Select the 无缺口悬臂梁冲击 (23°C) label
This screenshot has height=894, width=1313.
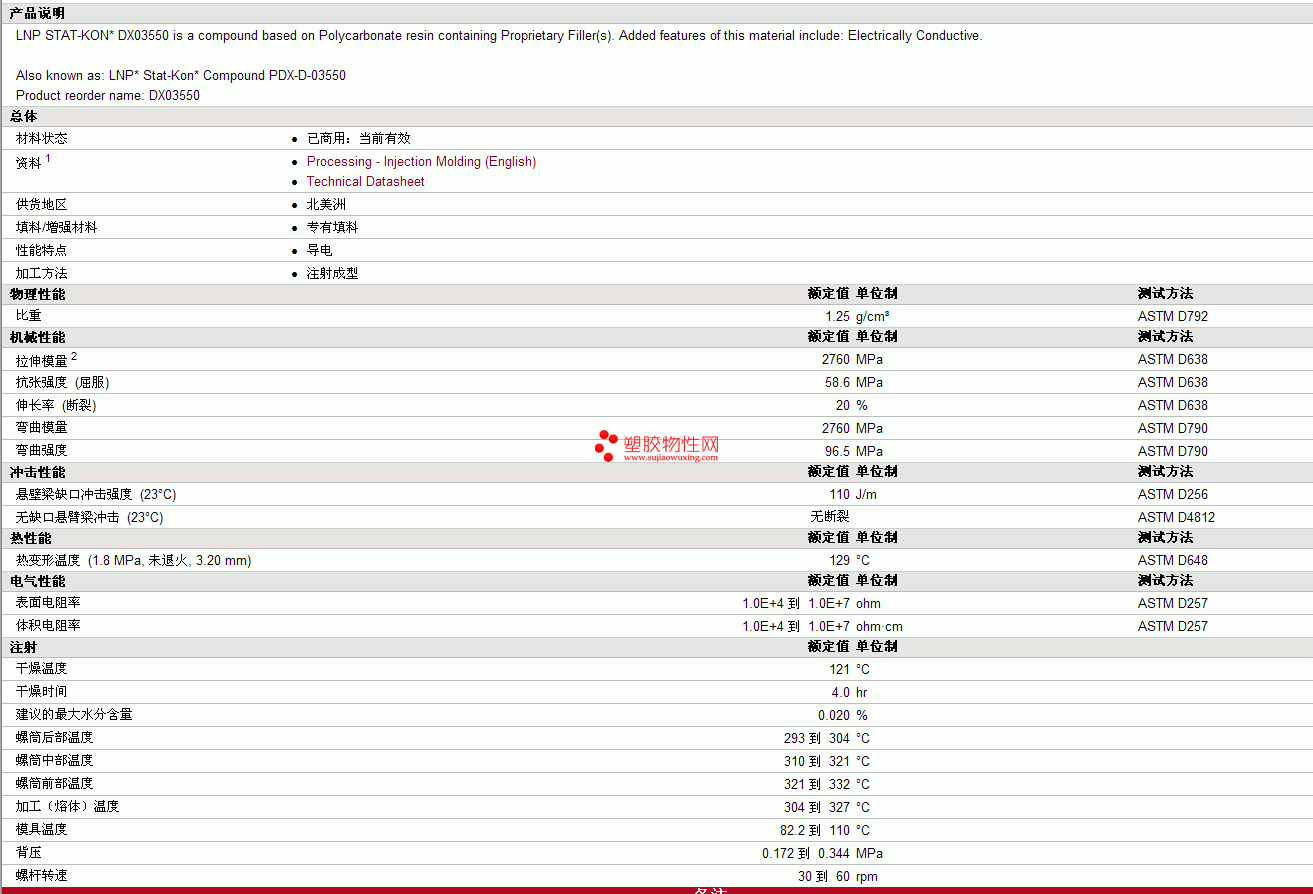(90, 517)
